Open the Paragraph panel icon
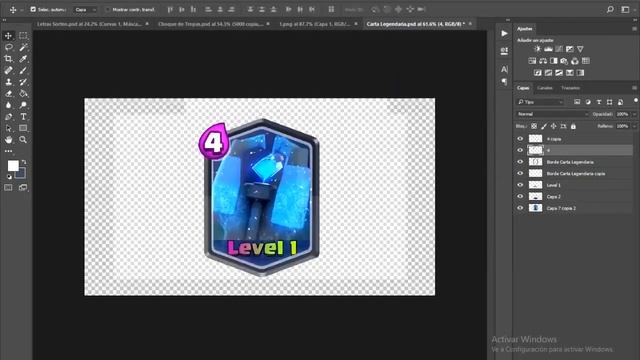 pyautogui.click(x=504, y=81)
